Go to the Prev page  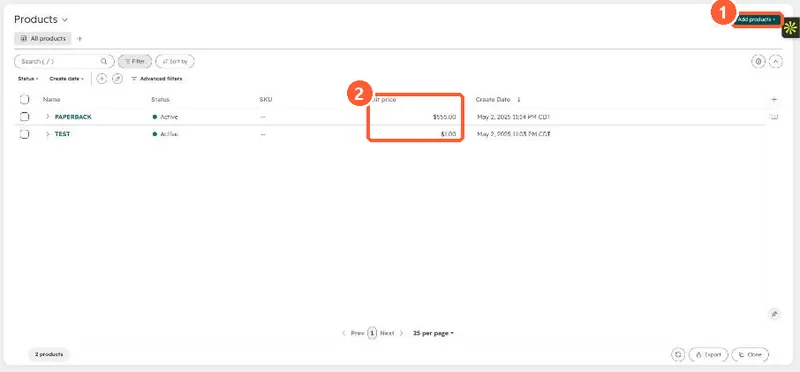[353, 333]
